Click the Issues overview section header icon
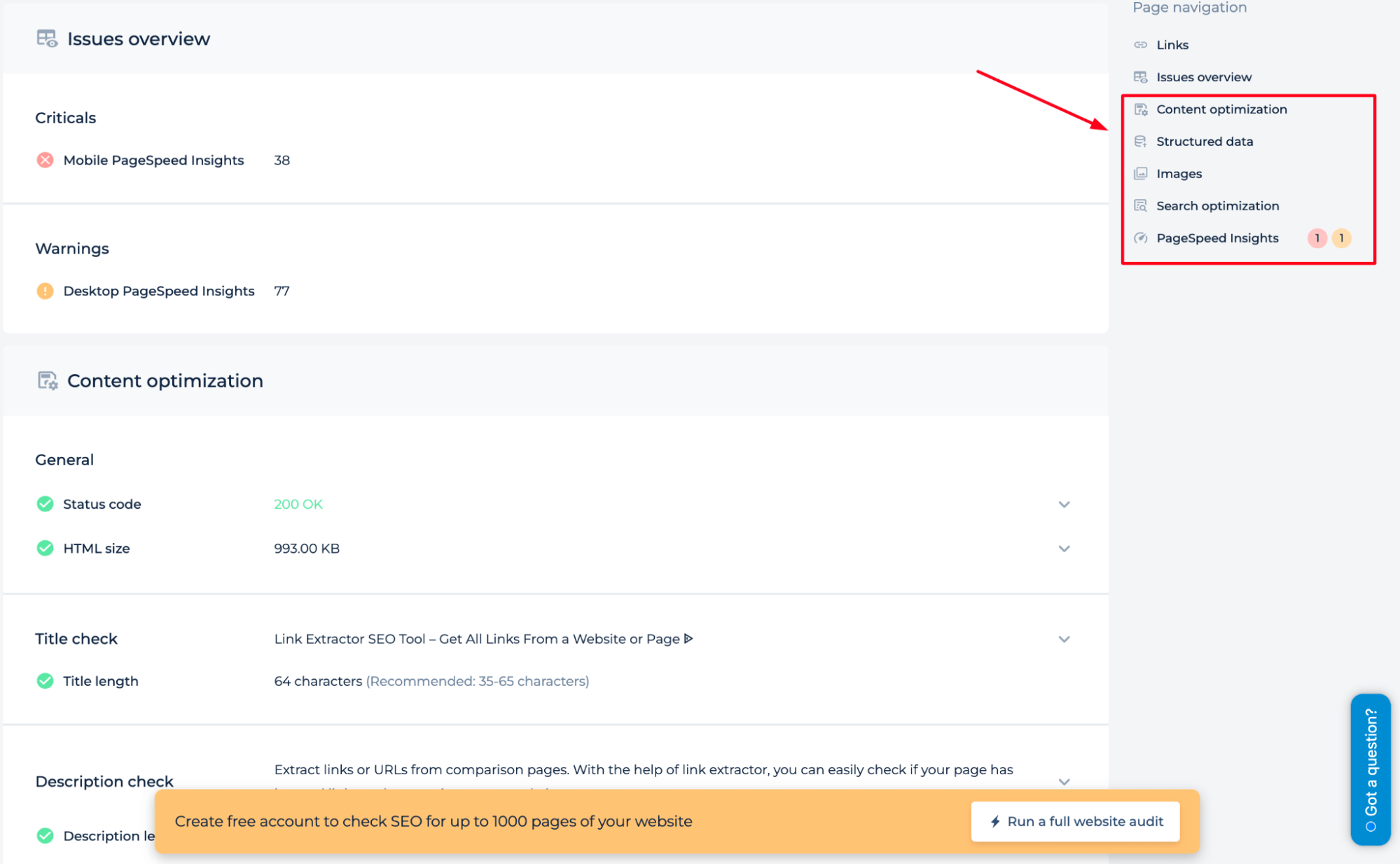The image size is (1400, 864). (47, 39)
